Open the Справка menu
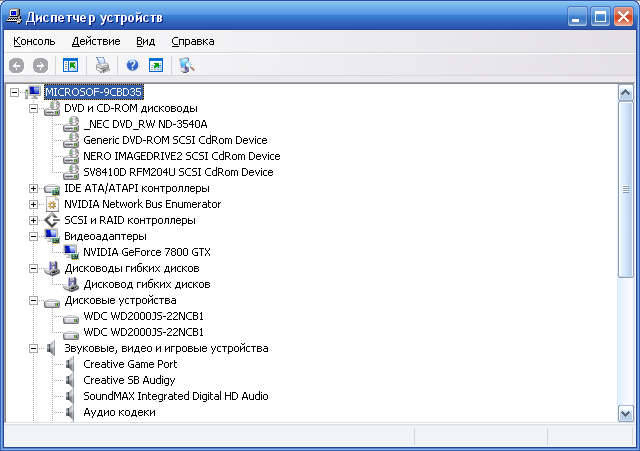Screen dimensions: 640x451 [193, 41]
